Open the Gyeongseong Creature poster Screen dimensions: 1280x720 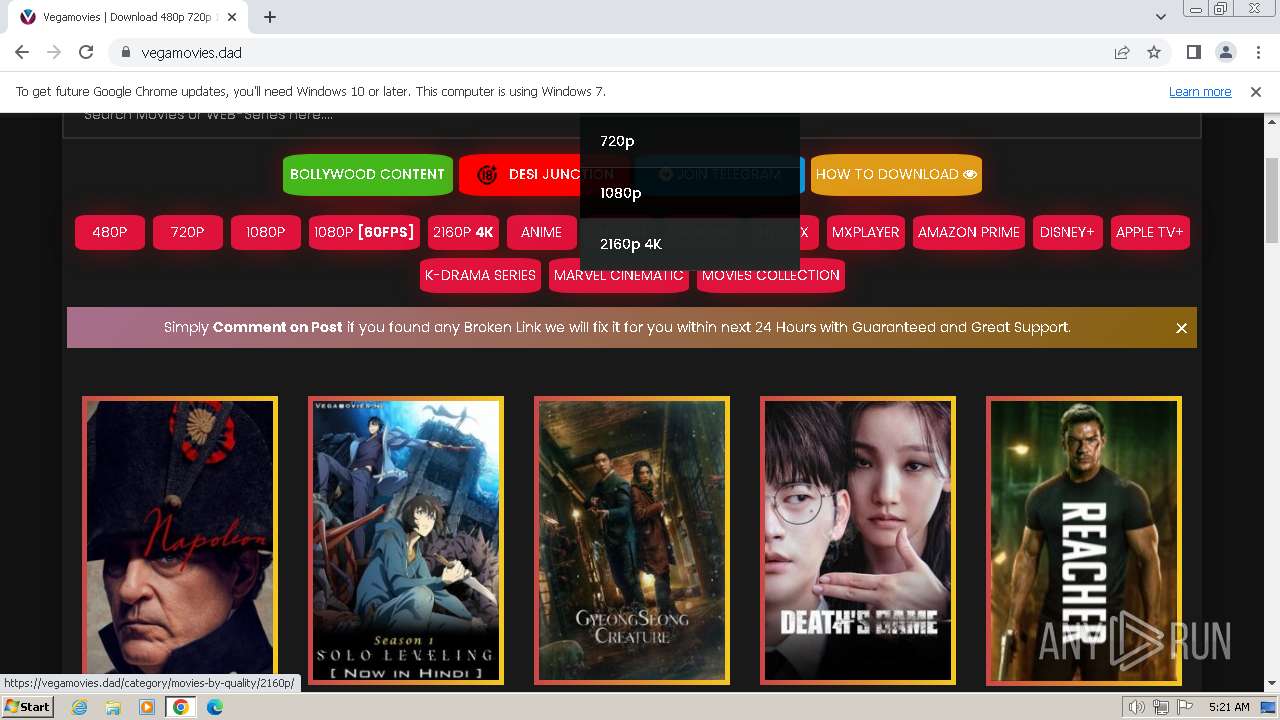tap(632, 540)
